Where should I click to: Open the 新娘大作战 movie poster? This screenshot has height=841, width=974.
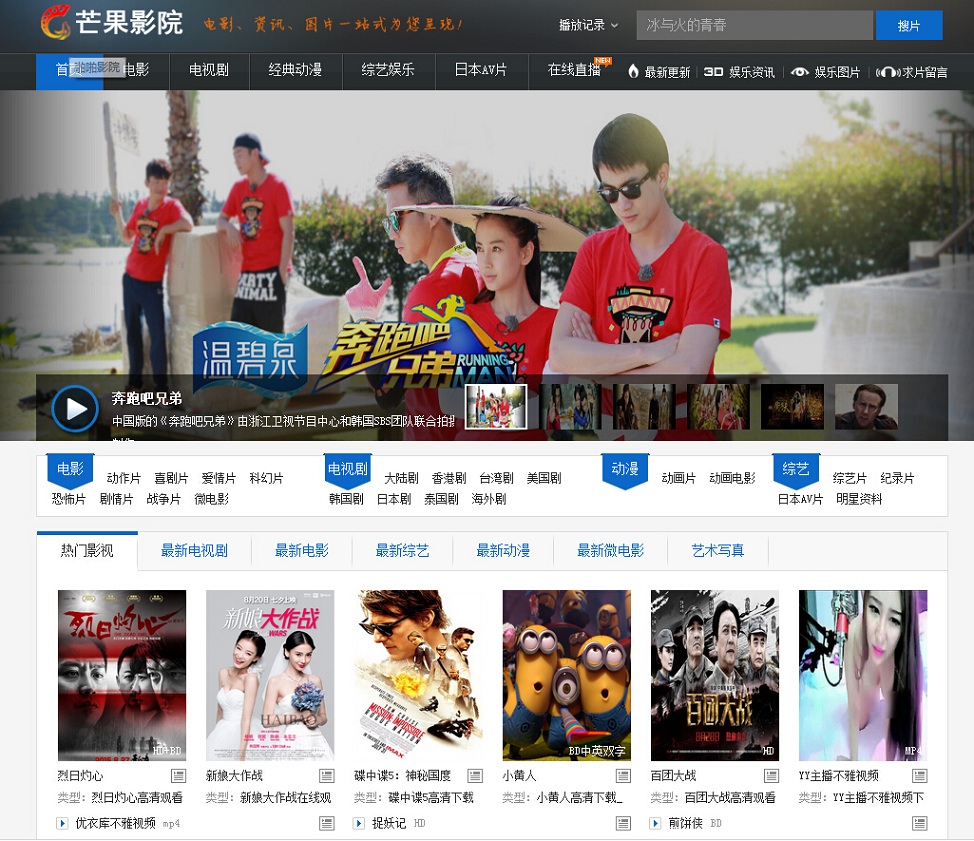pos(270,675)
